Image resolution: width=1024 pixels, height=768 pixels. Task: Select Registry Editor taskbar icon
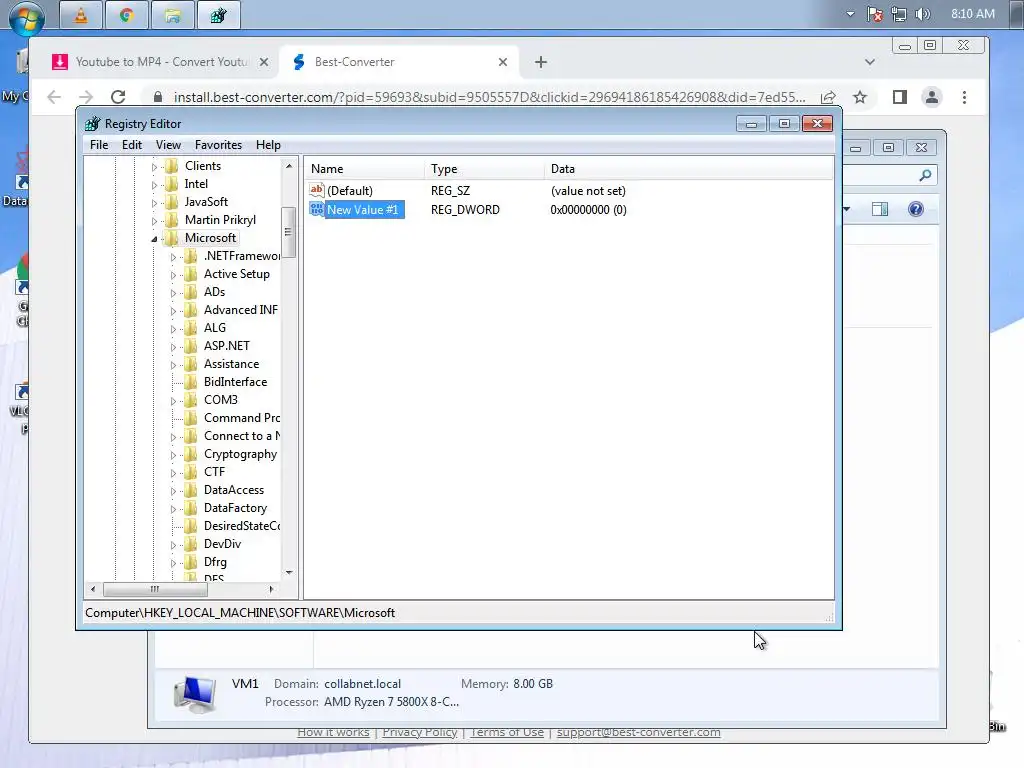coord(218,15)
